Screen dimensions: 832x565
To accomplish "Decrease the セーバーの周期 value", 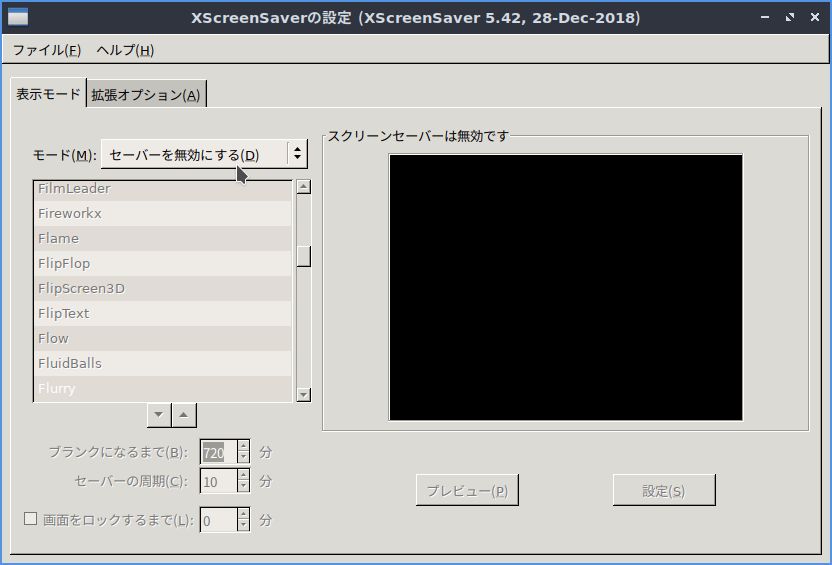I will click(244, 487).
